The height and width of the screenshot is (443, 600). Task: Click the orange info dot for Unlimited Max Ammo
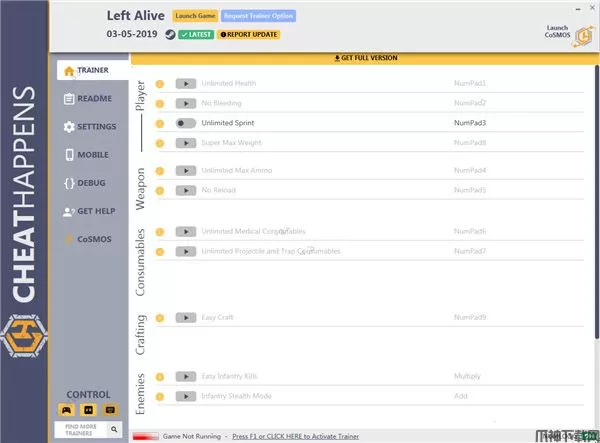[160, 171]
